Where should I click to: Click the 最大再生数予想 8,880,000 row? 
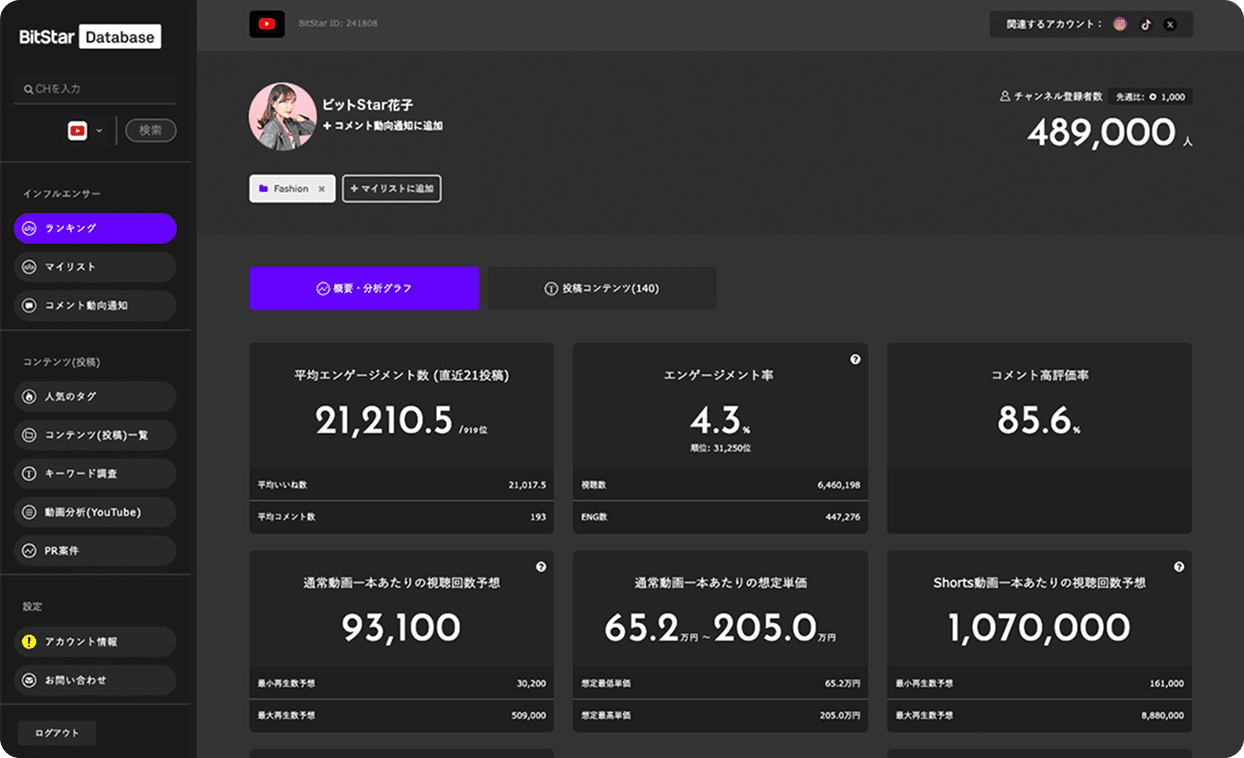click(x=1039, y=716)
